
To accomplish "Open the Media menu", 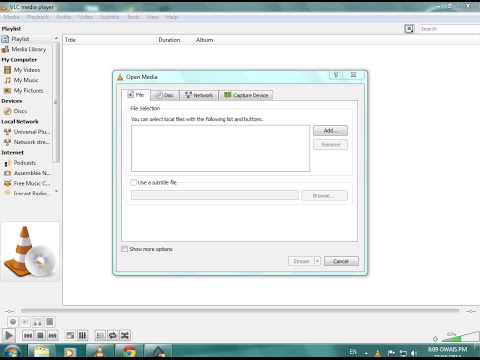I will point(12,17).
